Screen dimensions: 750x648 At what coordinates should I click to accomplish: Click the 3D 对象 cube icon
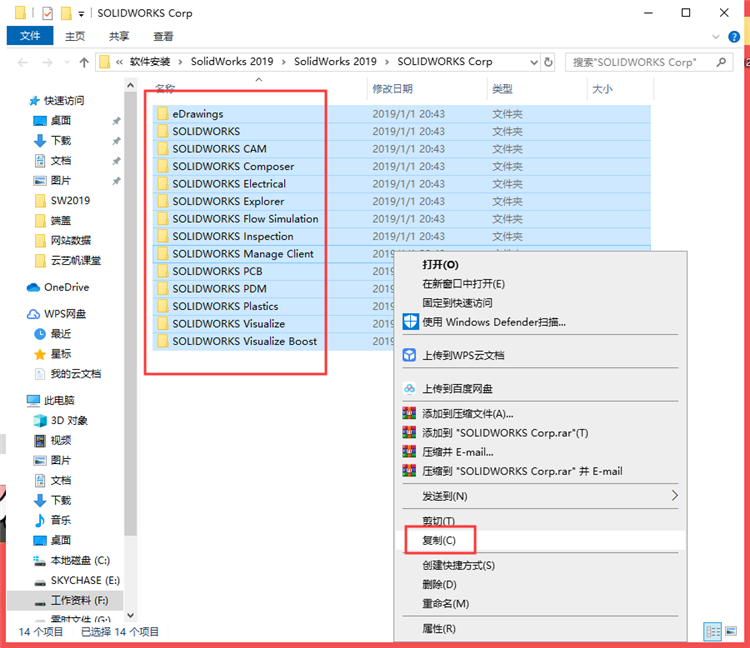pyautogui.click(x=40, y=420)
